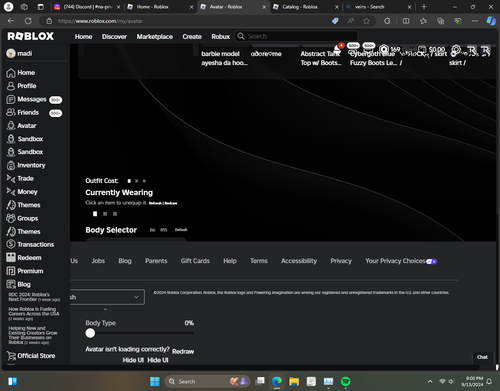Open the Gift Cards footer link
This screenshot has height=391, width=500.
pos(195,261)
